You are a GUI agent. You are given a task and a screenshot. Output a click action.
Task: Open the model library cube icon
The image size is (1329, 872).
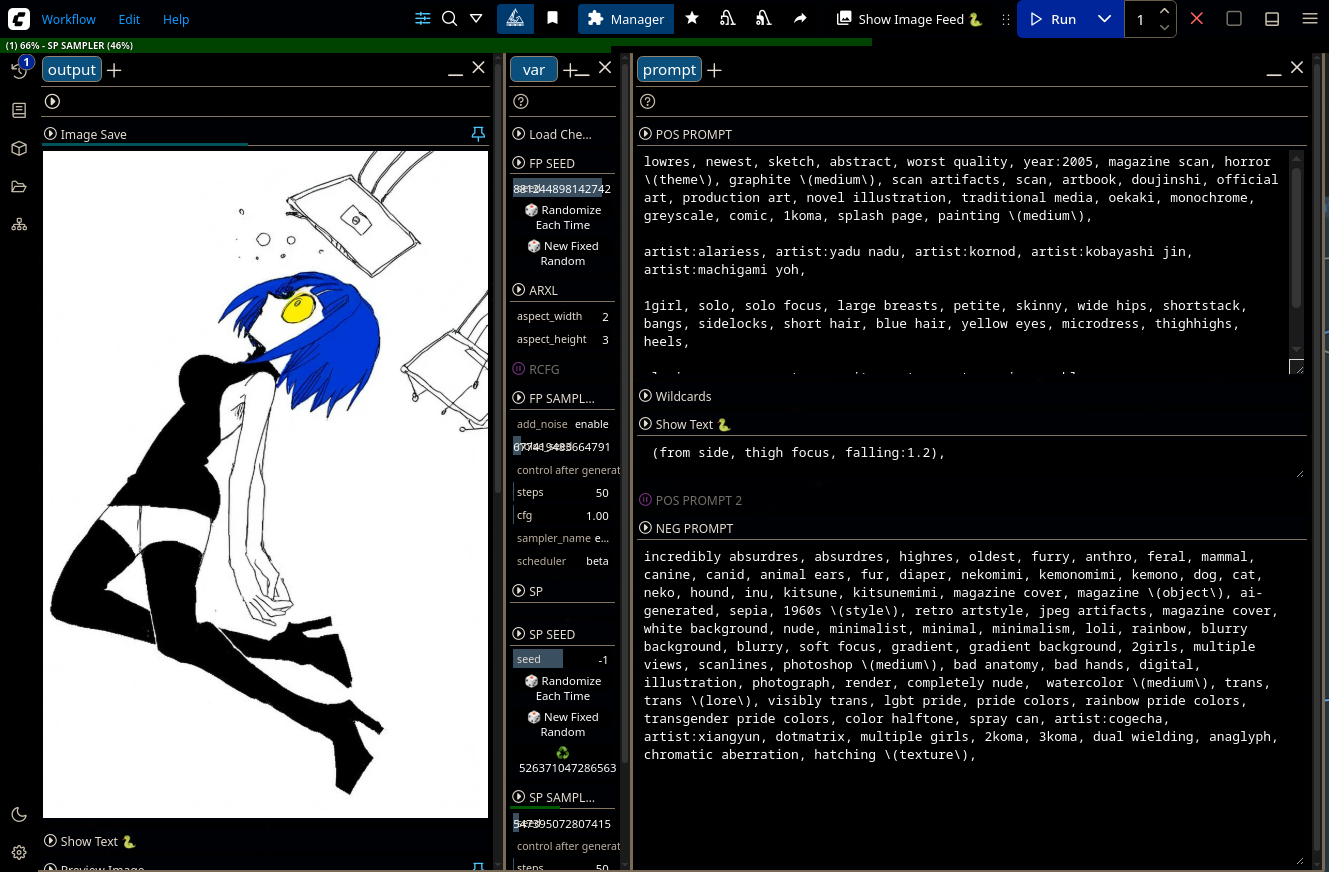(19, 148)
